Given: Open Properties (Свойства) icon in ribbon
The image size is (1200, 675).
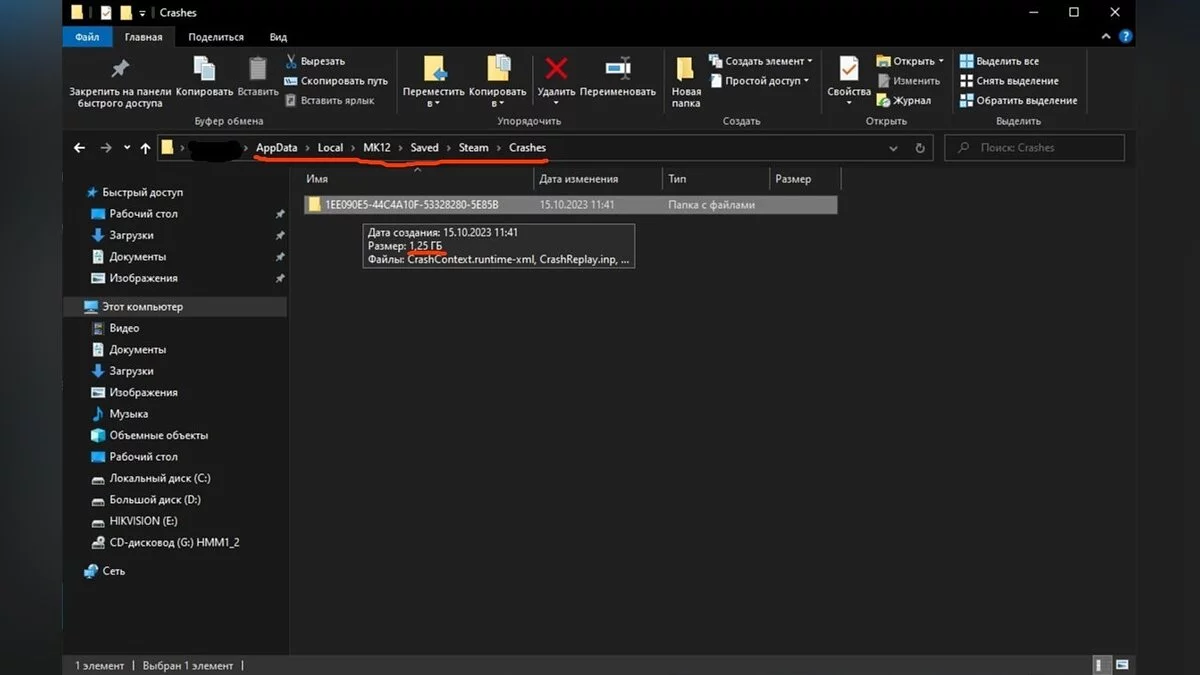Looking at the screenshot, I should (x=849, y=72).
